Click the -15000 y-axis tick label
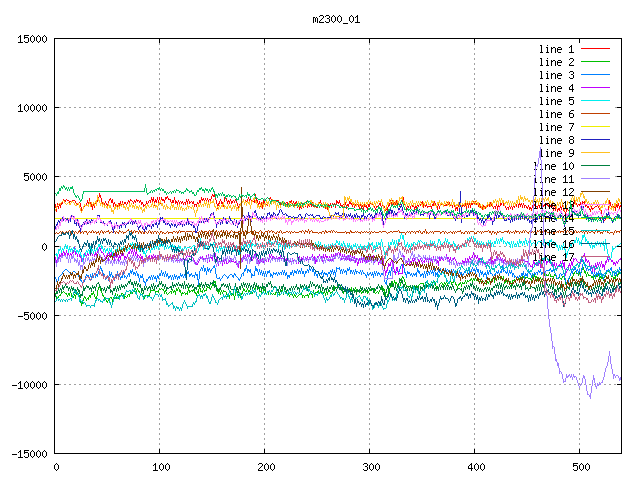 27,453
